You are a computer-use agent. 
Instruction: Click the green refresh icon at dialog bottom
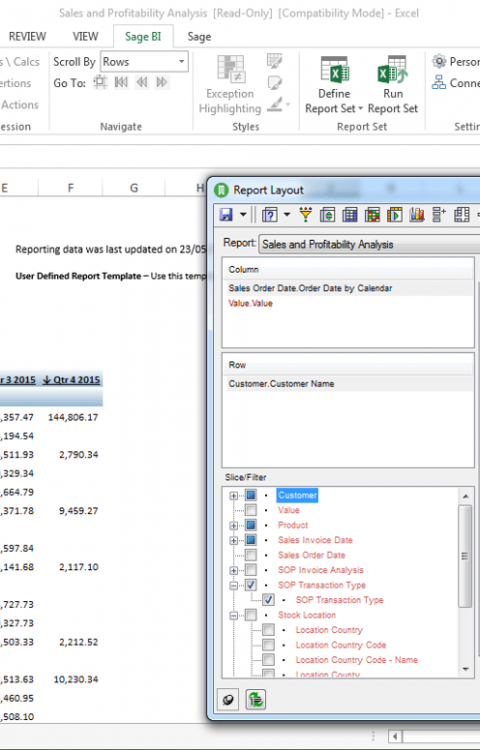click(255, 700)
